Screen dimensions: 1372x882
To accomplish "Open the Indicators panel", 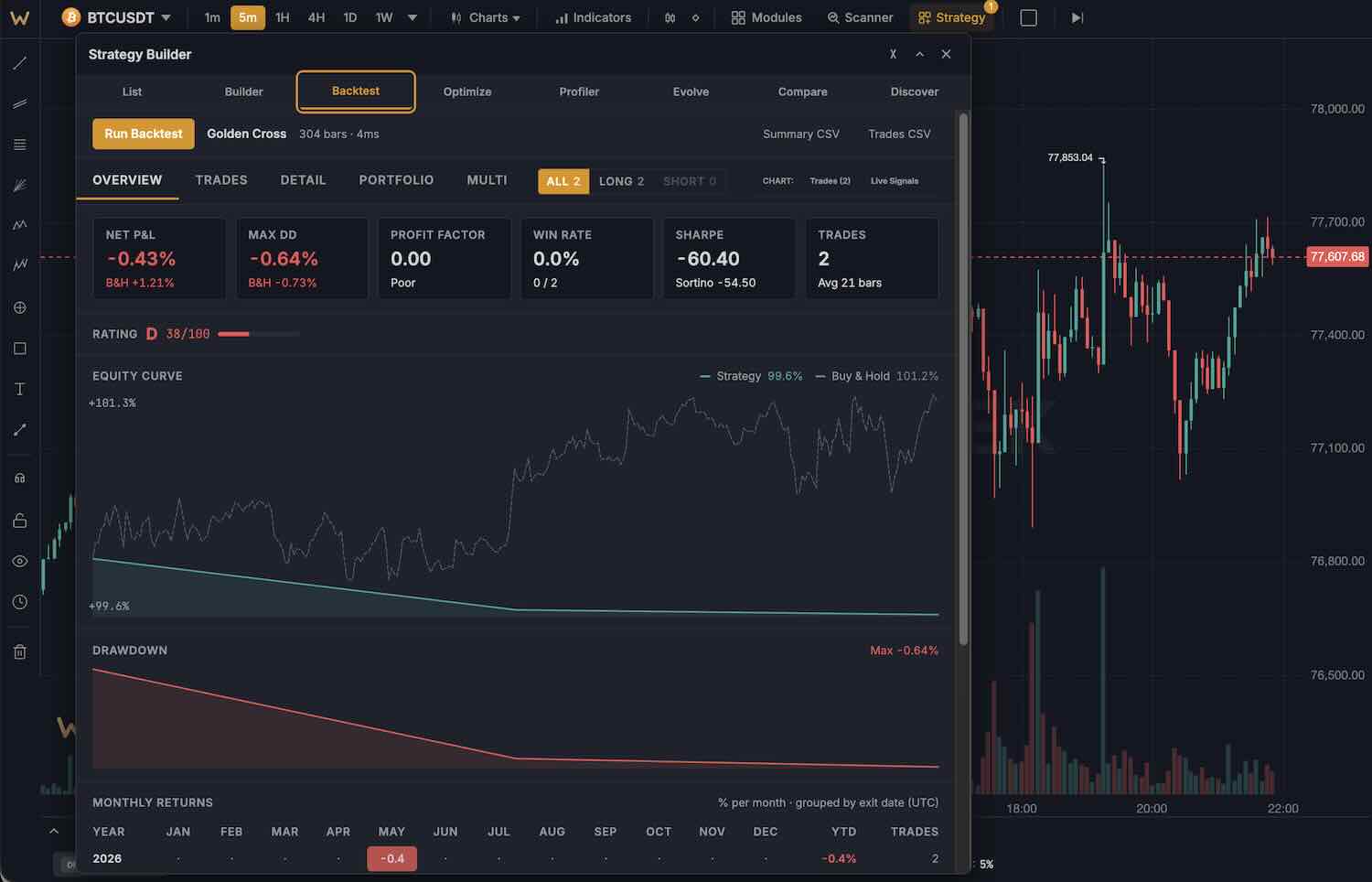I will point(593,17).
